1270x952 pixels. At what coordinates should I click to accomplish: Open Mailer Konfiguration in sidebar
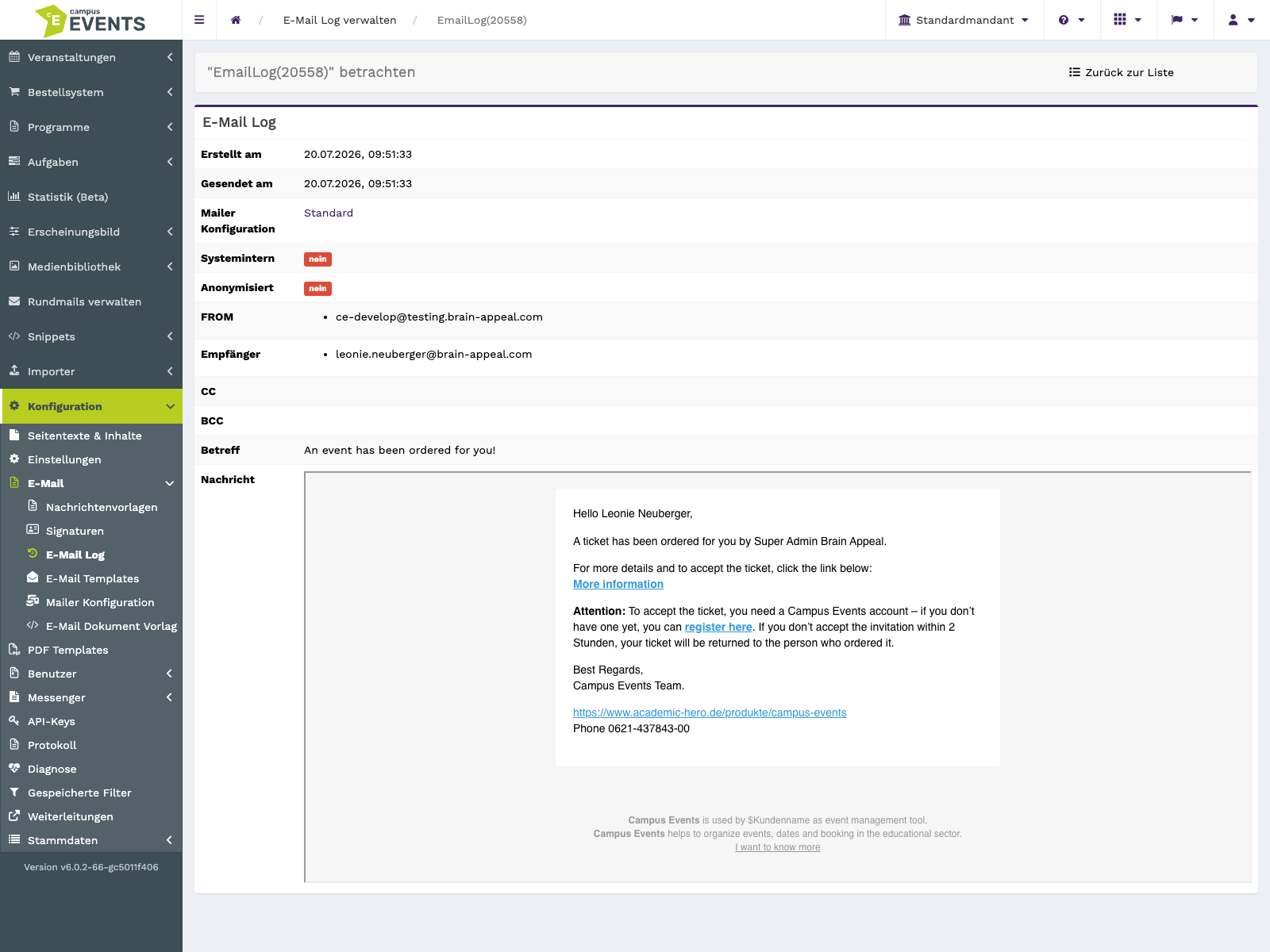pos(100,602)
